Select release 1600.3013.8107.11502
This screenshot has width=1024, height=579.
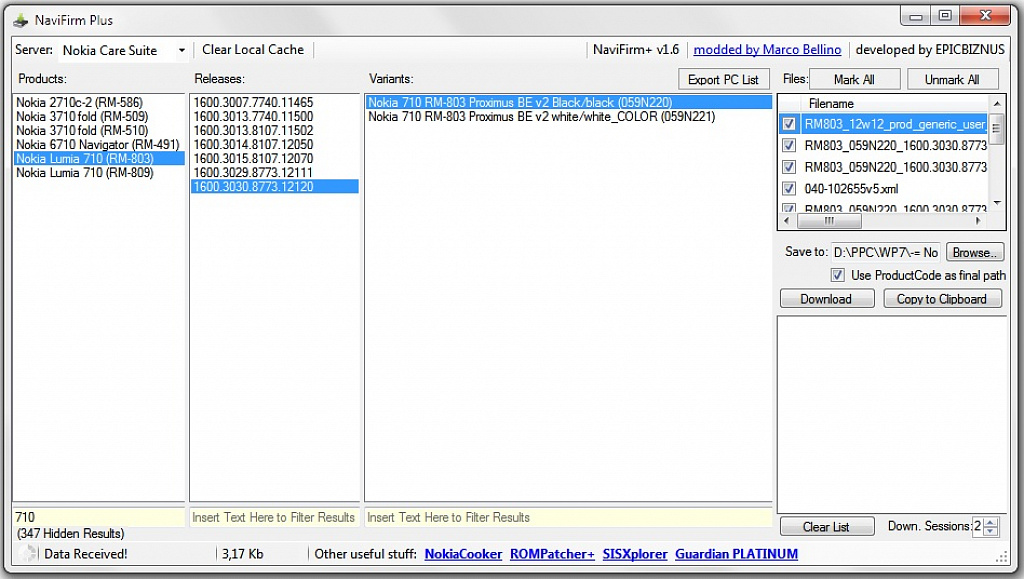275,131
